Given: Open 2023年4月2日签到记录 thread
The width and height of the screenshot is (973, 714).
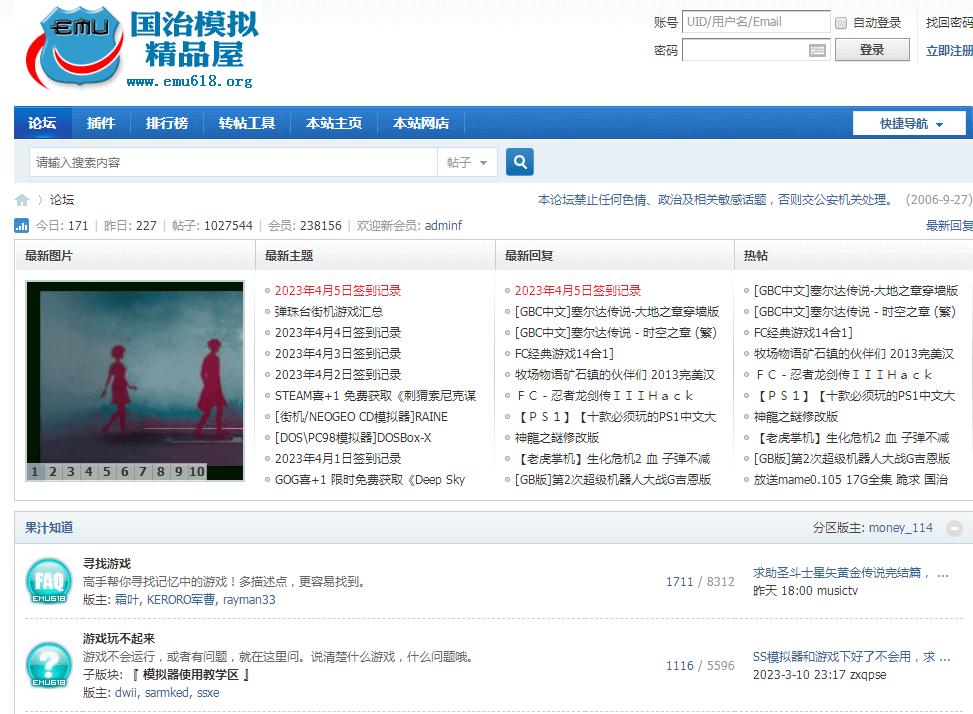Looking at the screenshot, I should coord(338,375).
